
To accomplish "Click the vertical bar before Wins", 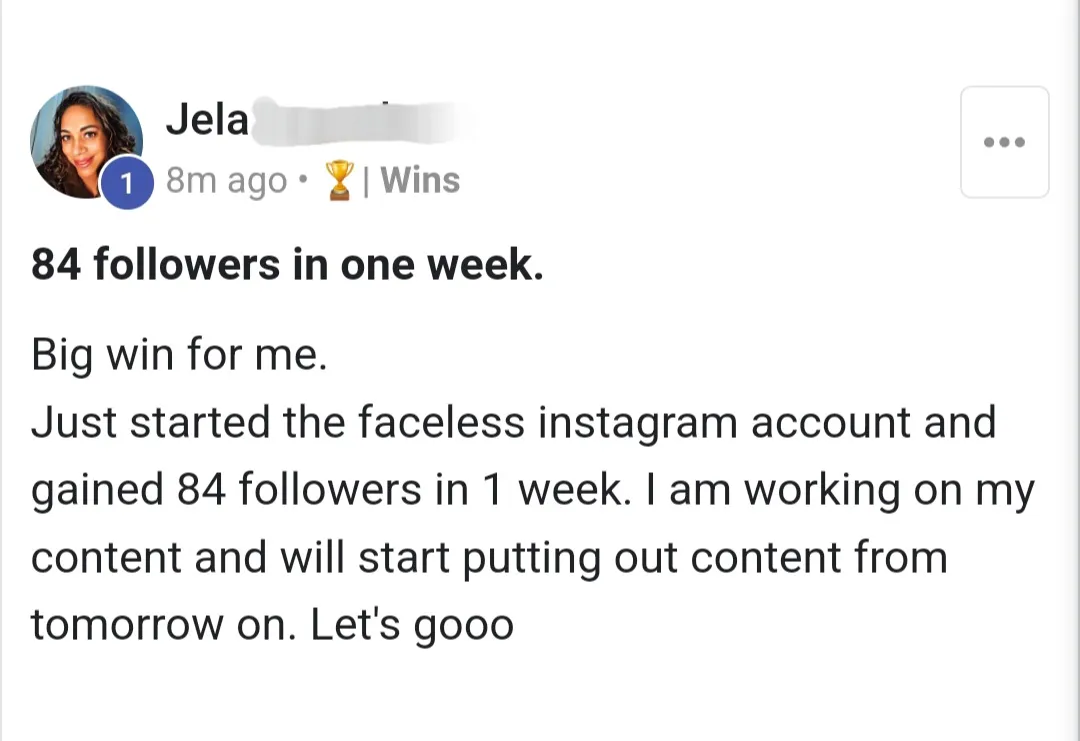I will click(368, 181).
